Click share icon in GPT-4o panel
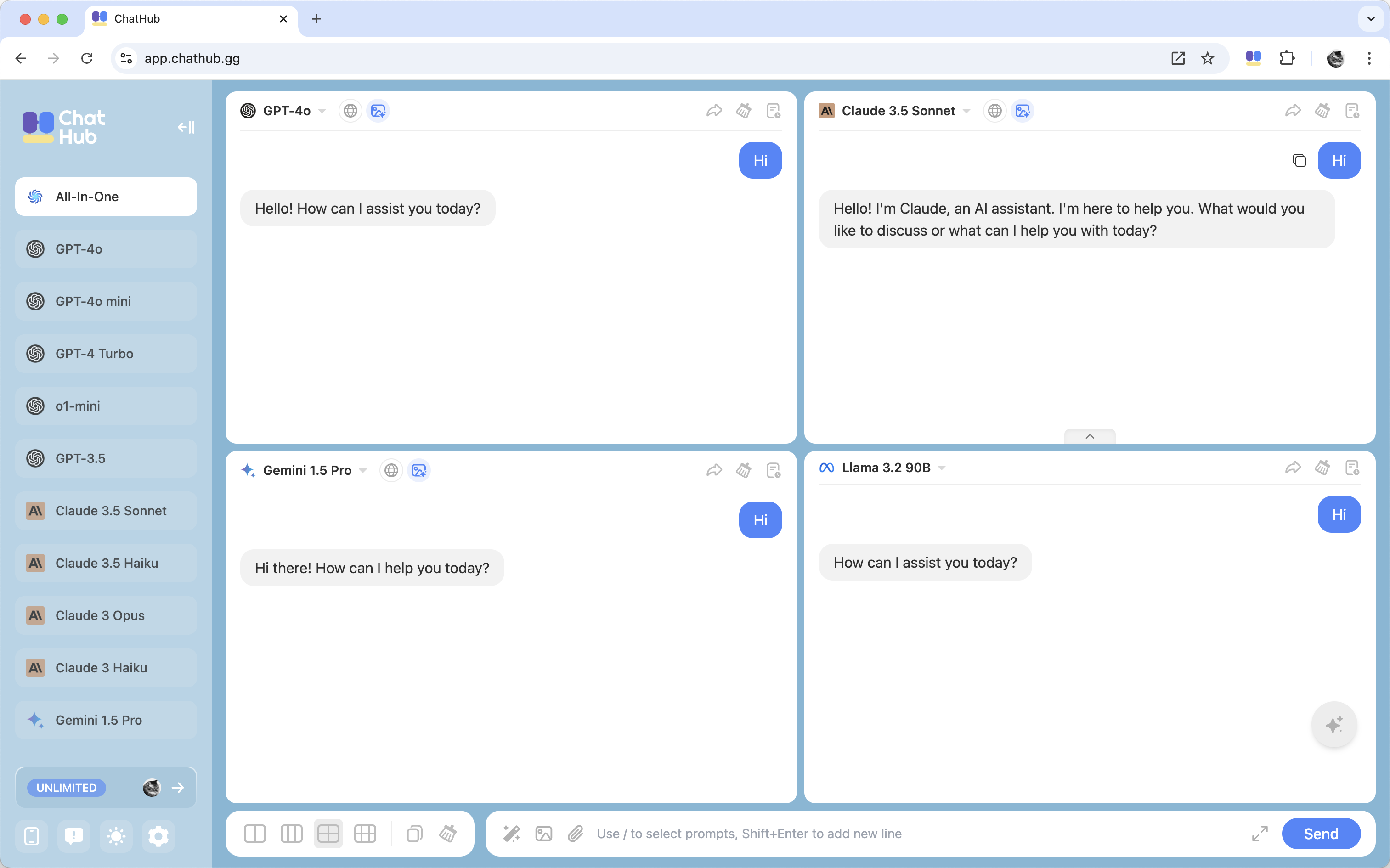 pos(714,111)
